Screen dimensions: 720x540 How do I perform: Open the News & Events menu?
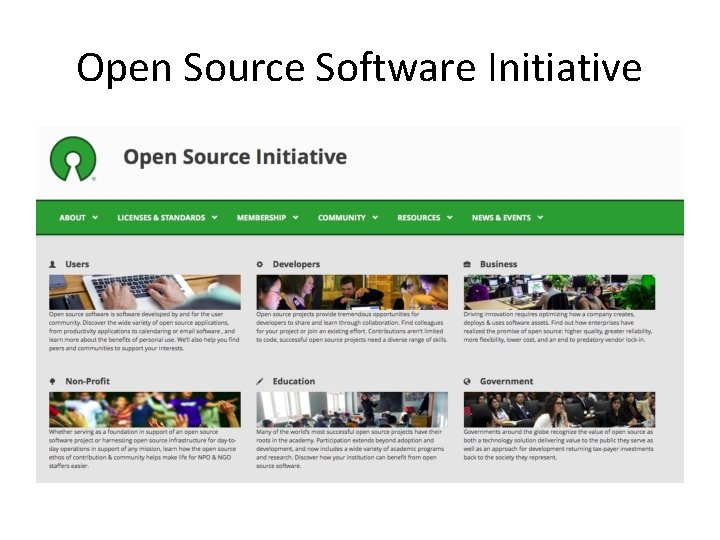tap(501, 218)
